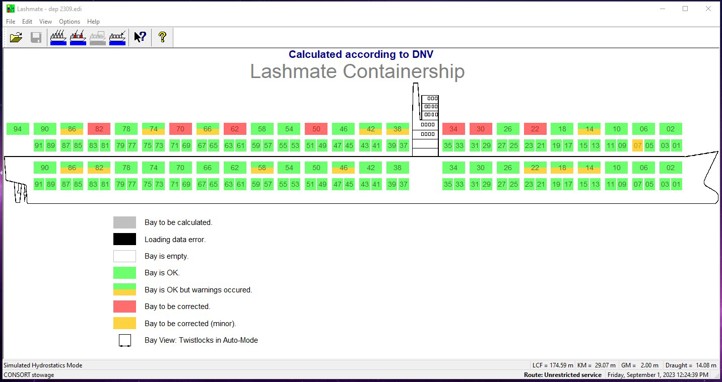Select on-deck bay 02 at the bow

(670, 129)
